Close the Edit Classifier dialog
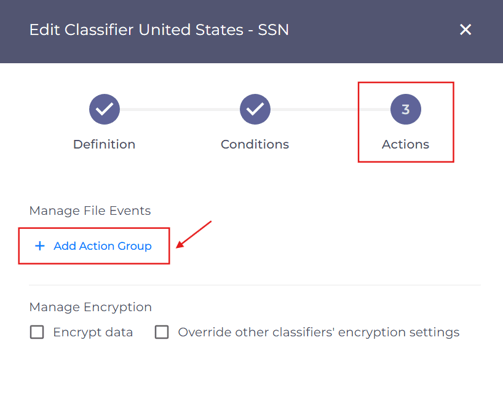 (x=465, y=30)
